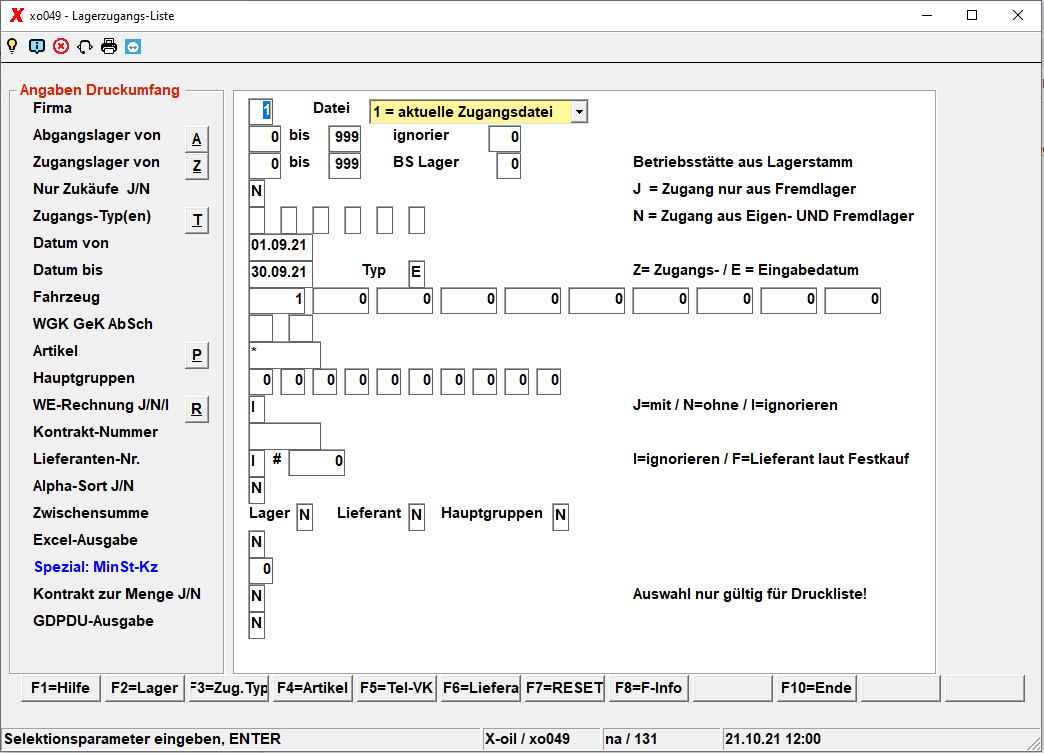Click 'Auswahl nur gültig für Druckliste!' note

coord(750,594)
